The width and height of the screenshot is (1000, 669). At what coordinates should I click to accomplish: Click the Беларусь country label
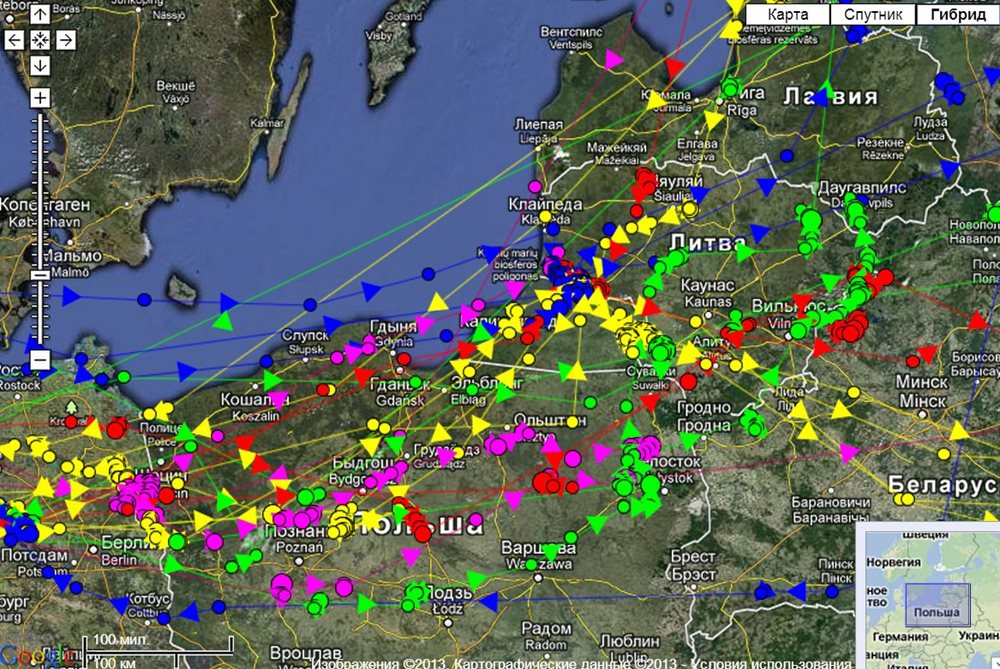[944, 485]
